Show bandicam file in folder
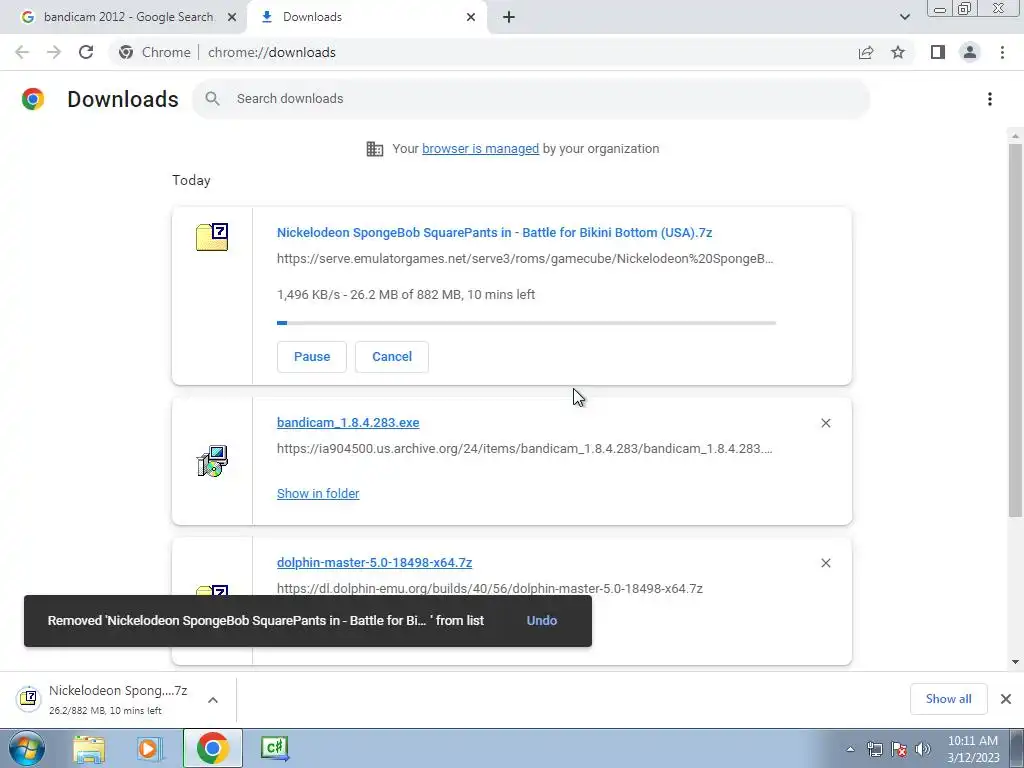 click(318, 494)
